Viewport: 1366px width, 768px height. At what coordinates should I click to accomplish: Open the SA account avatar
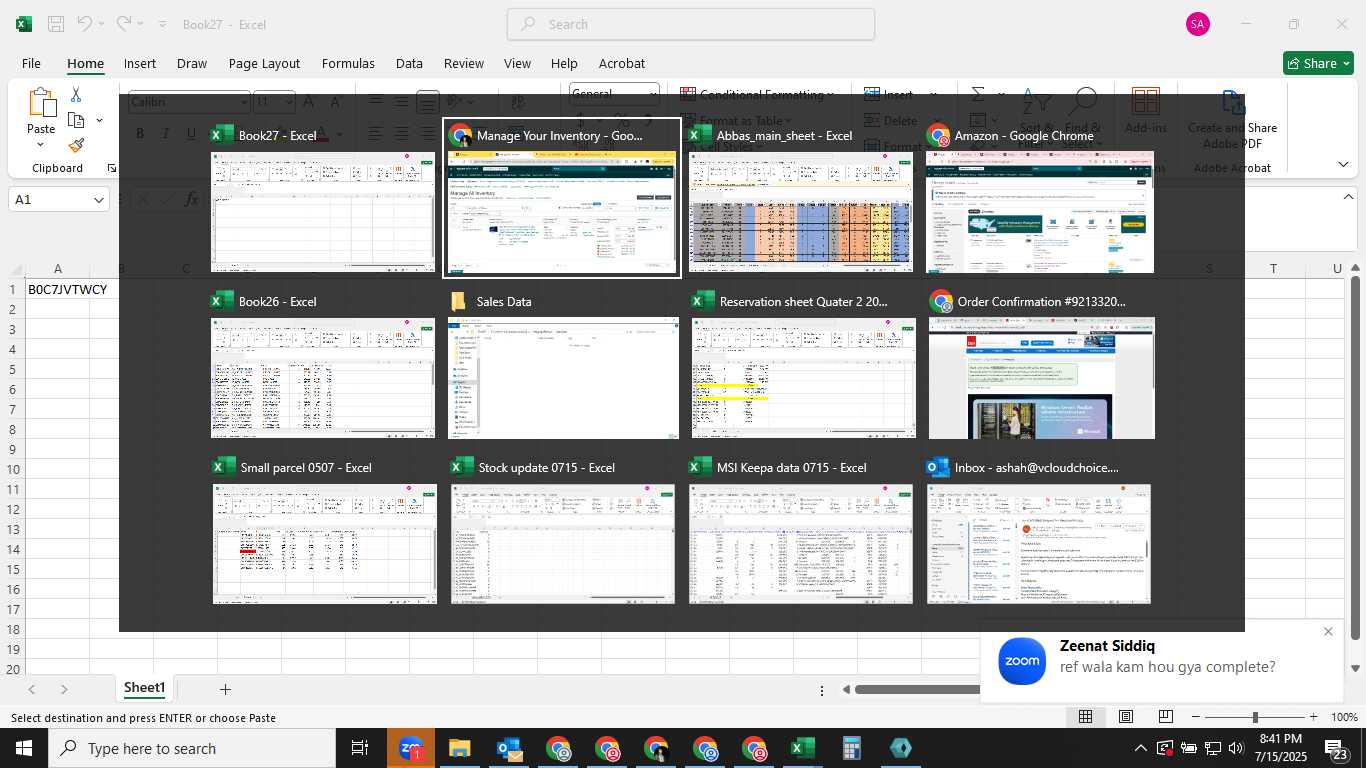pyautogui.click(x=1197, y=24)
